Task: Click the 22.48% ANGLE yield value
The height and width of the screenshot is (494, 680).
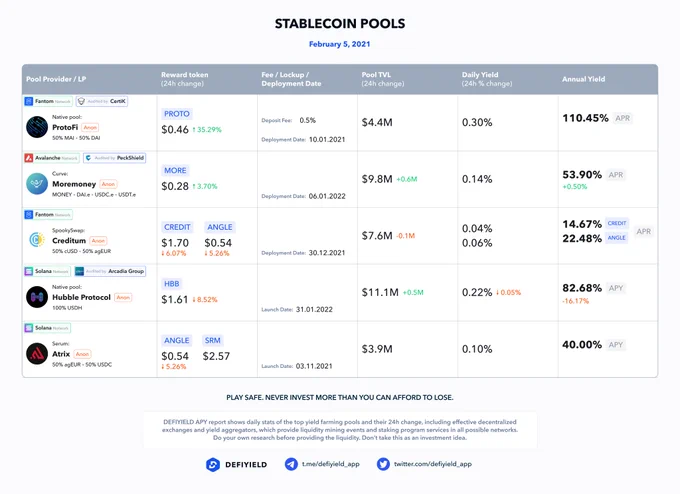Action: point(582,239)
